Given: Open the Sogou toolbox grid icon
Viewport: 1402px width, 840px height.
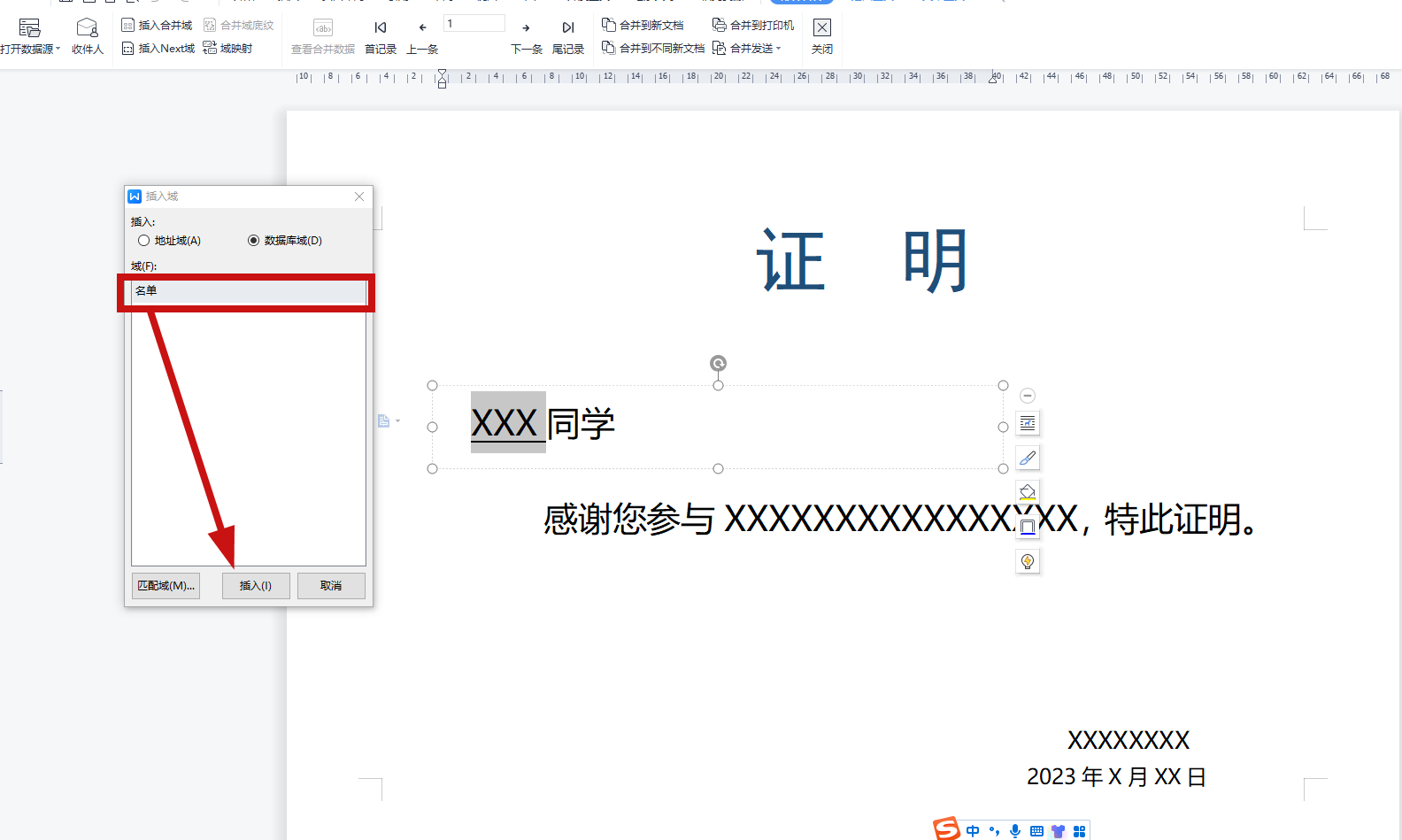Looking at the screenshot, I should [x=1079, y=830].
